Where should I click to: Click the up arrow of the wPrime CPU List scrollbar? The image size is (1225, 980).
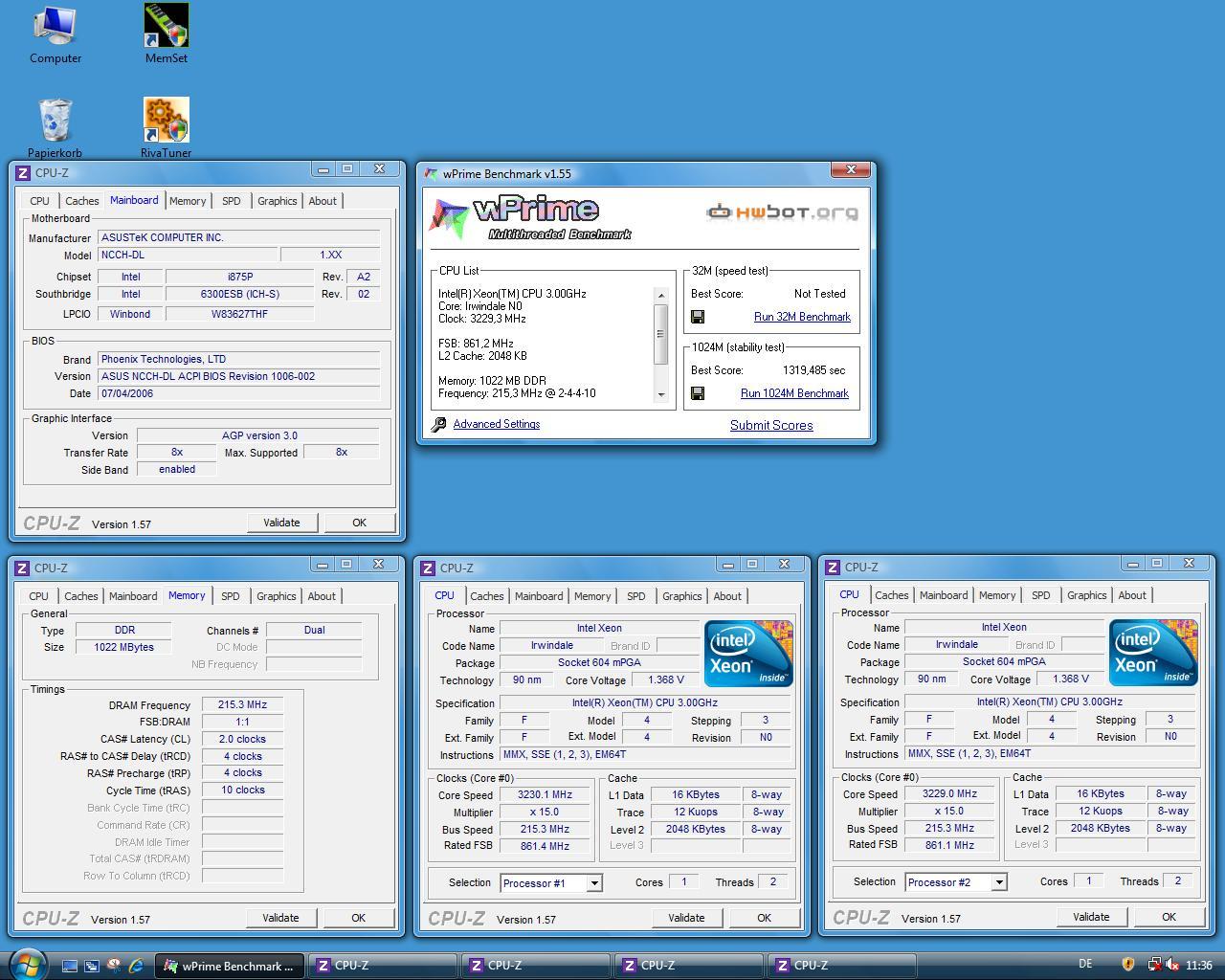[x=660, y=296]
